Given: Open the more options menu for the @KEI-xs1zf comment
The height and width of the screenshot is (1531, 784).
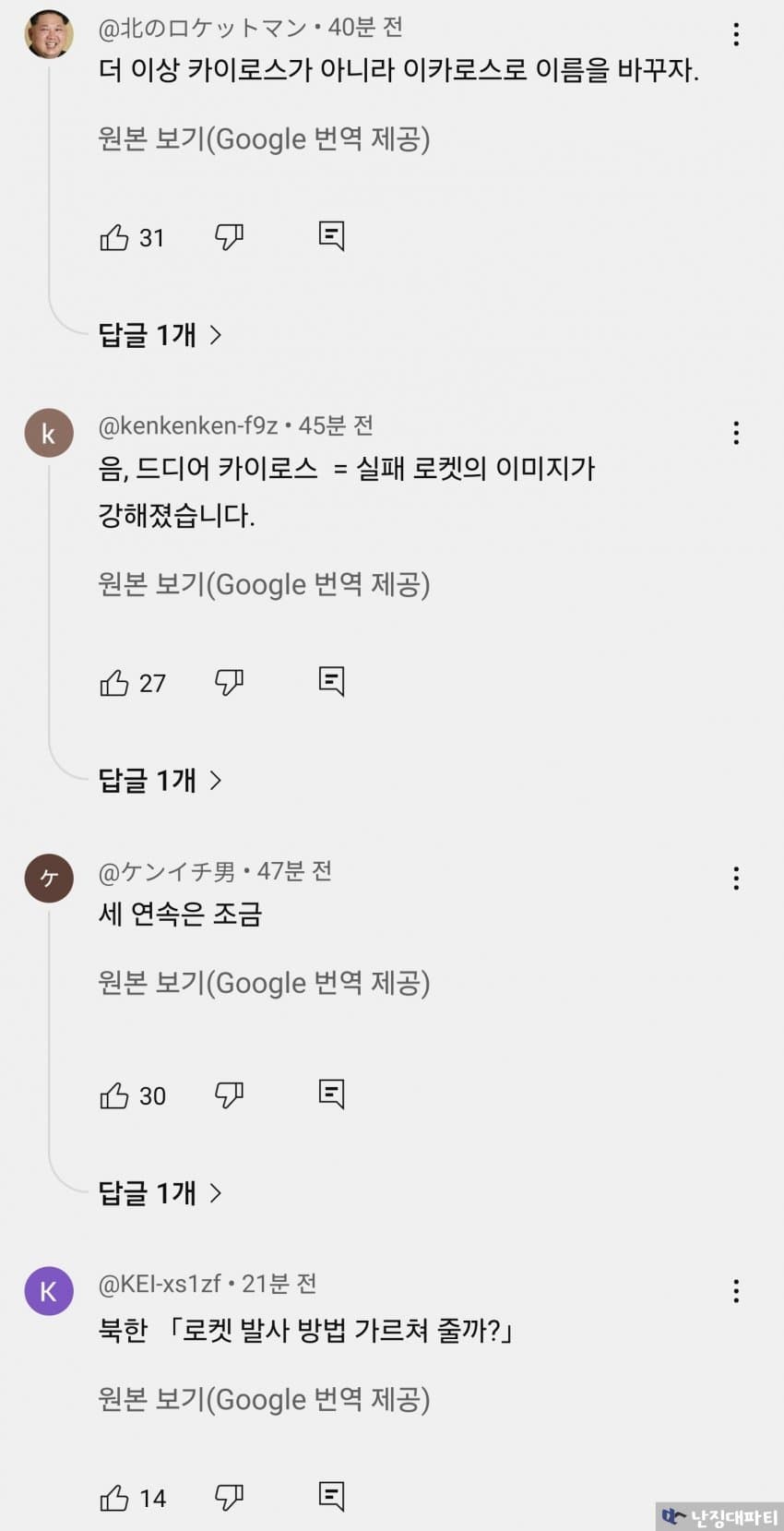Looking at the screenshot, I should 736,1291.
